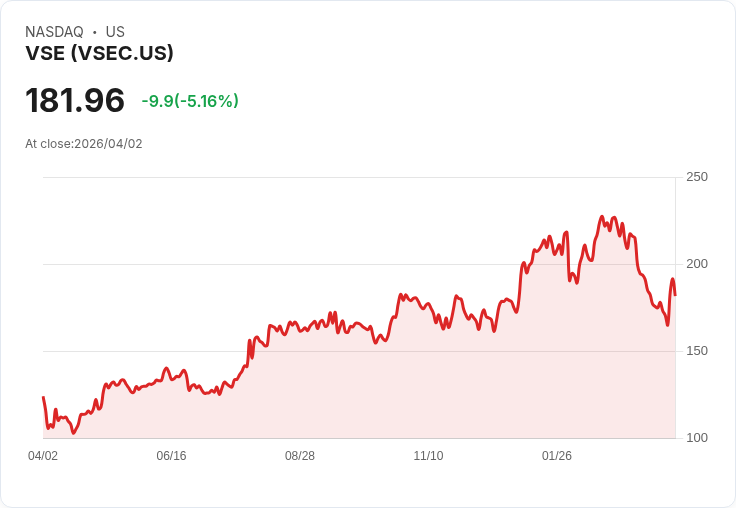Select the 01/26 date on x-axis
Image resolution: width=736 pixels, height=508 pixels.
click(557, 456)
